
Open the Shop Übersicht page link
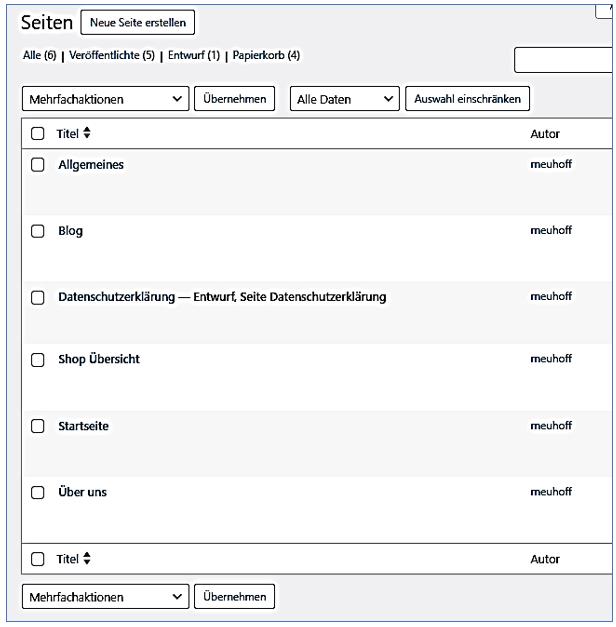[x=98, y=360]
